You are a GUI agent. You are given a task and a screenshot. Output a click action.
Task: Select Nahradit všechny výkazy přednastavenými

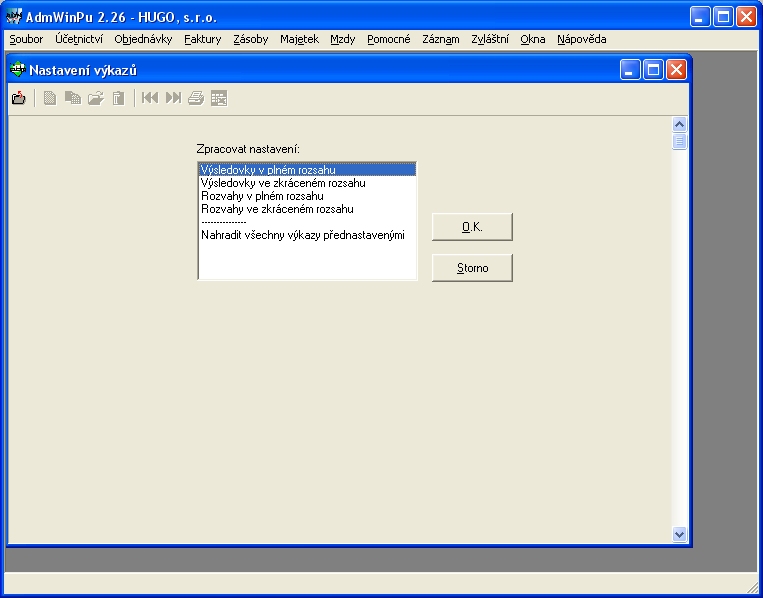308,235
